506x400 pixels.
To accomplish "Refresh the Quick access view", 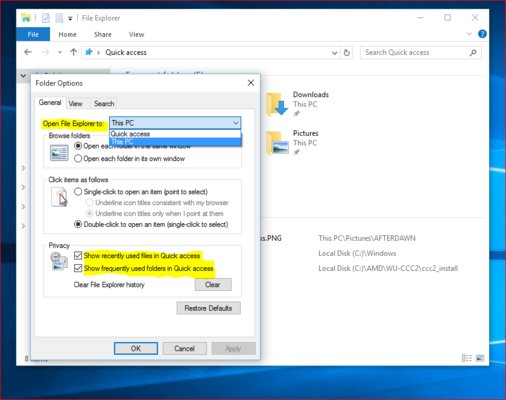I will point(347,53).
